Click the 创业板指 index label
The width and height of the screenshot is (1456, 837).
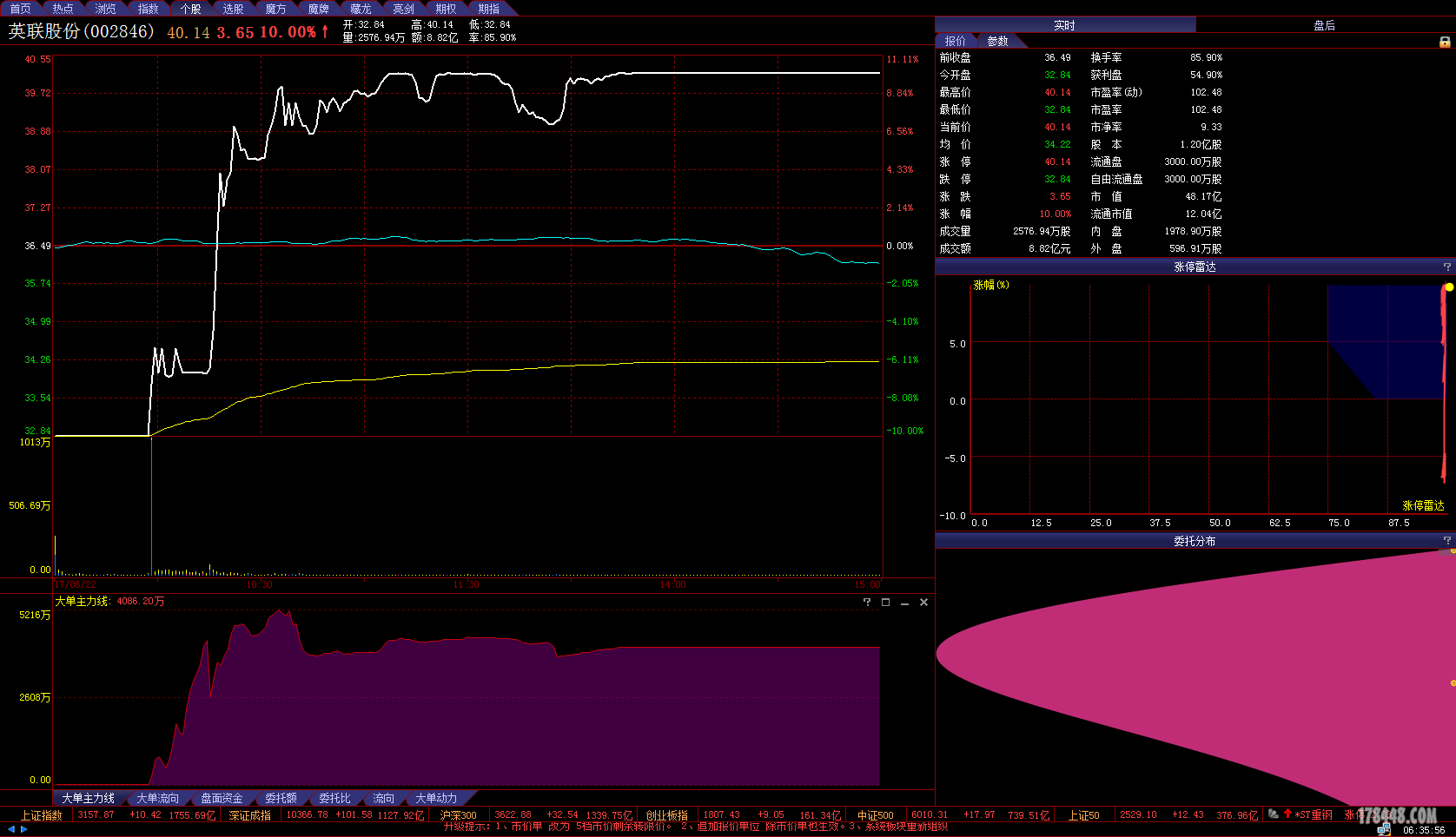click(x=666, y=815)
